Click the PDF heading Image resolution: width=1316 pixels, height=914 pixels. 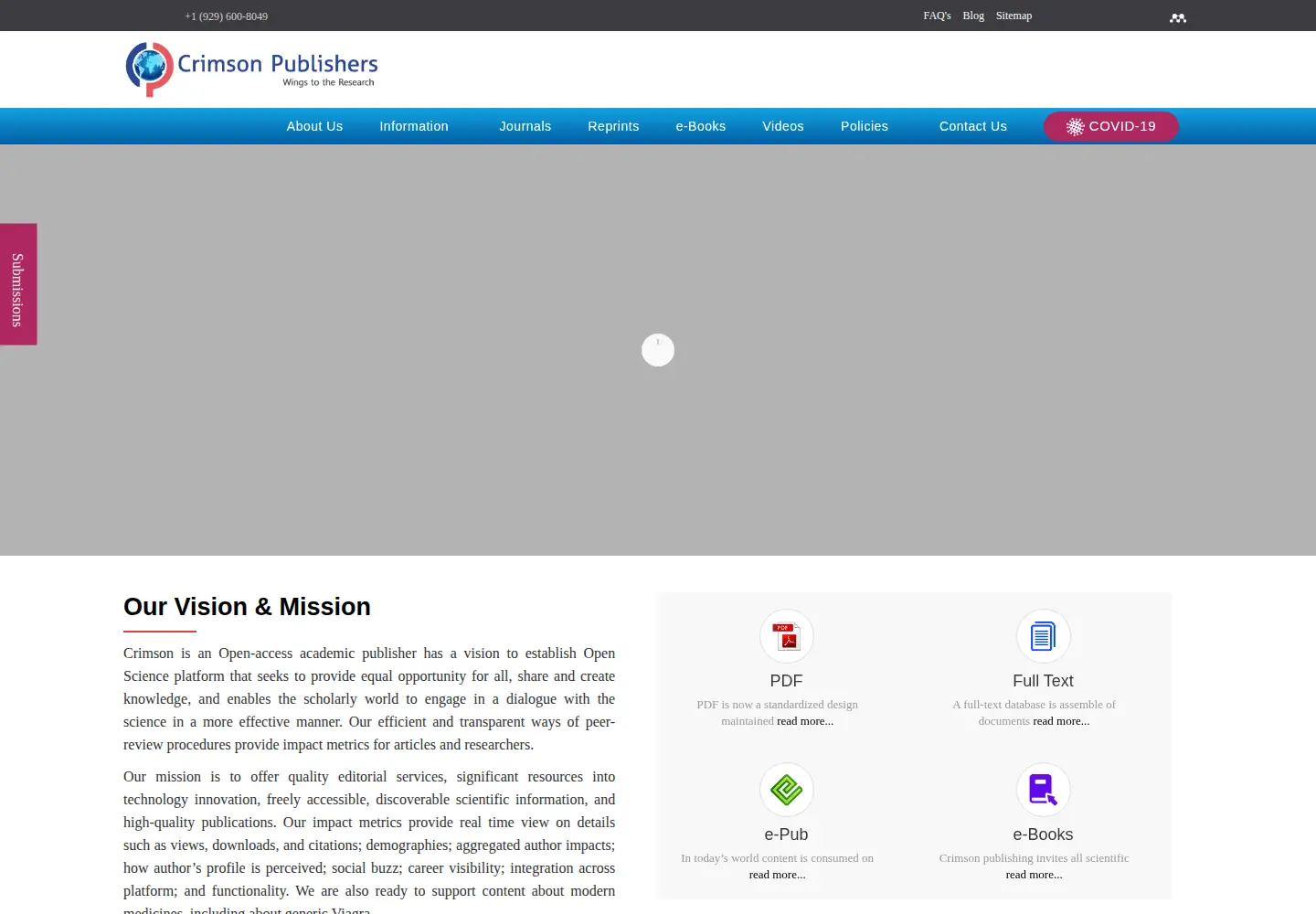pos(786,681)
